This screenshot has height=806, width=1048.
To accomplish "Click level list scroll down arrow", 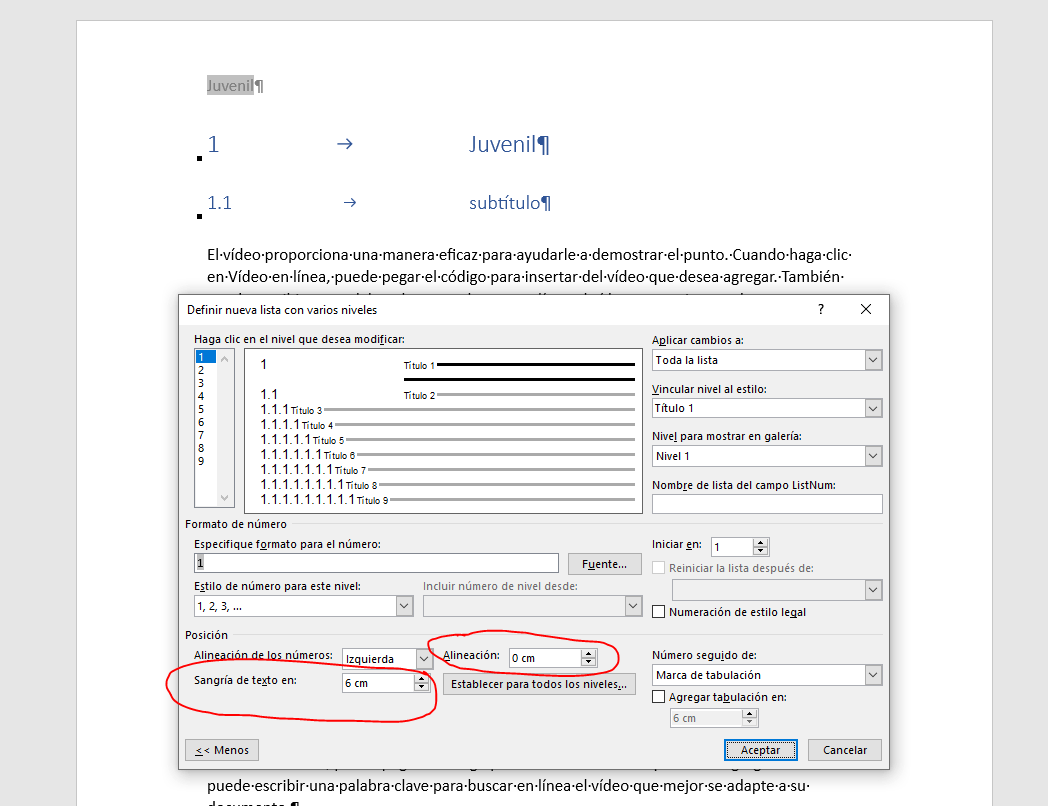I will [225, 497].
